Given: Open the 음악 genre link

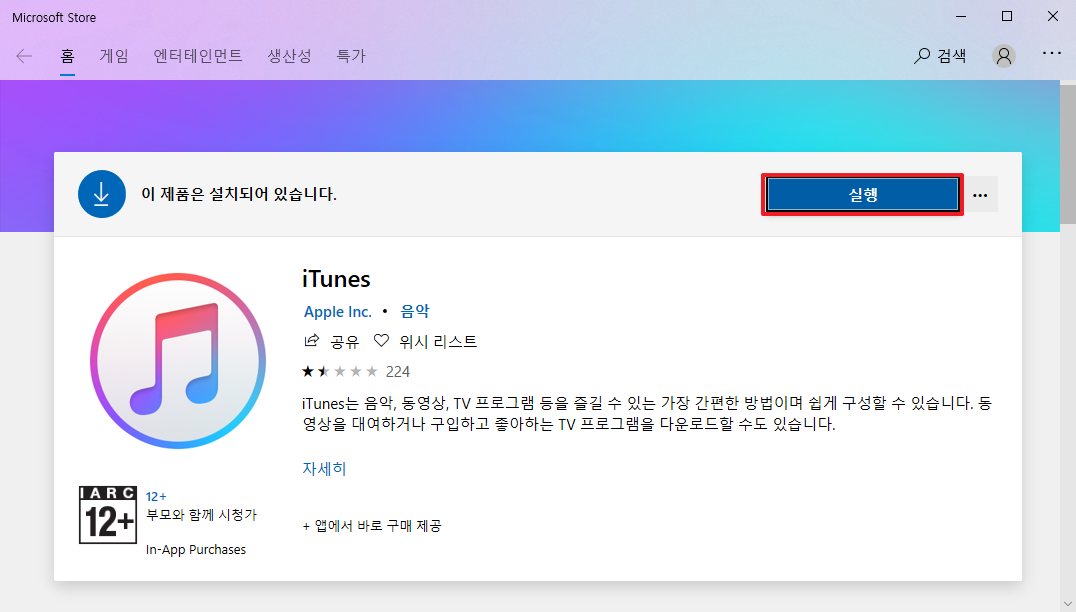Looking at the screenshot, I should pyautogui.click(x=415, y=311).
